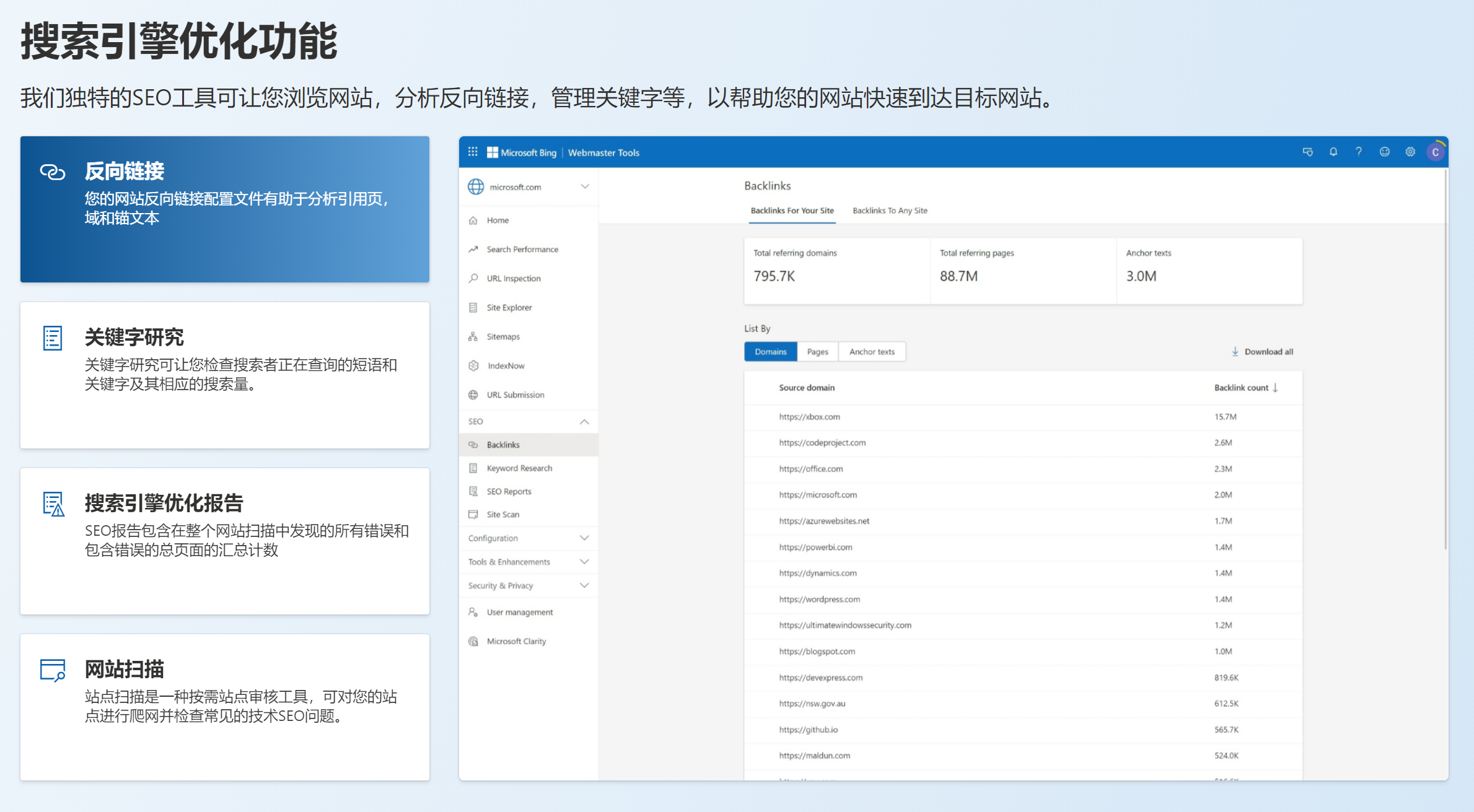The width and height of the screenshot is (1474, 812).
Task: Select the 关键字研究 feature card
Action: 225,375
